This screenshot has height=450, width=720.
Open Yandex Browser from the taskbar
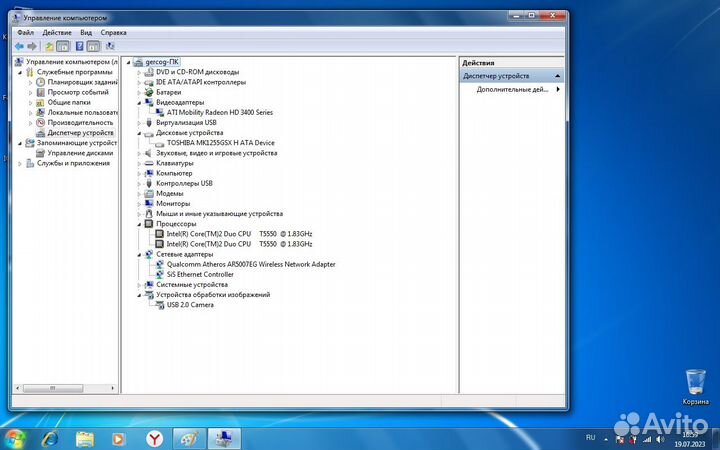(154, 439)
